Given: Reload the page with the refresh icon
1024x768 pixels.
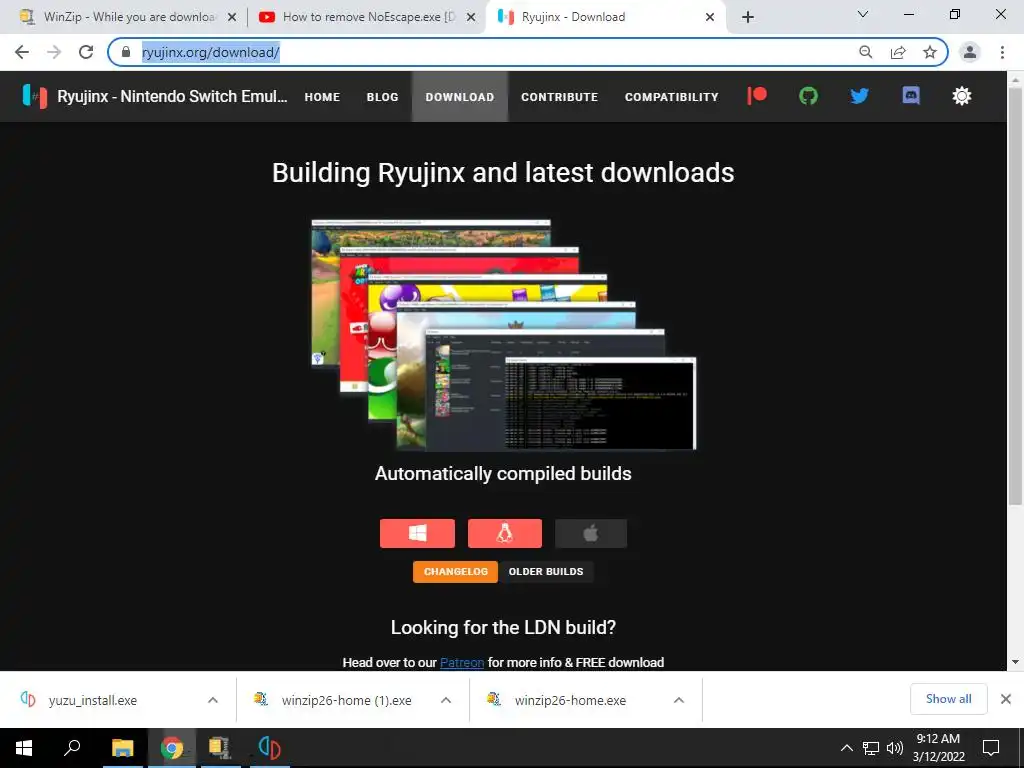Looking at the screenshot, I should click(x=86, y=52).
